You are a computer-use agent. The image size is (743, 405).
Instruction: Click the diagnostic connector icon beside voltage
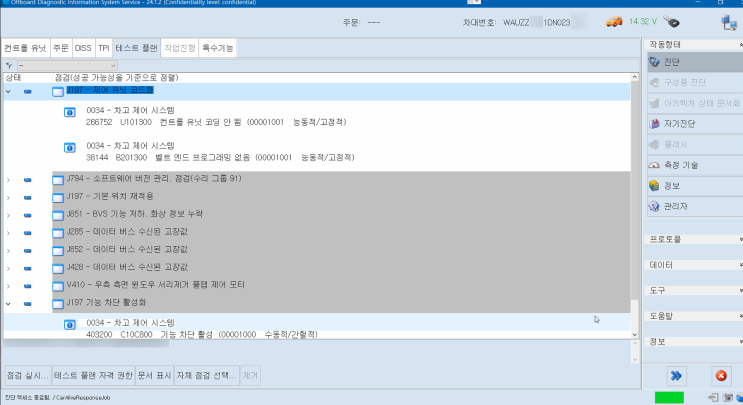tap(671, 21)
